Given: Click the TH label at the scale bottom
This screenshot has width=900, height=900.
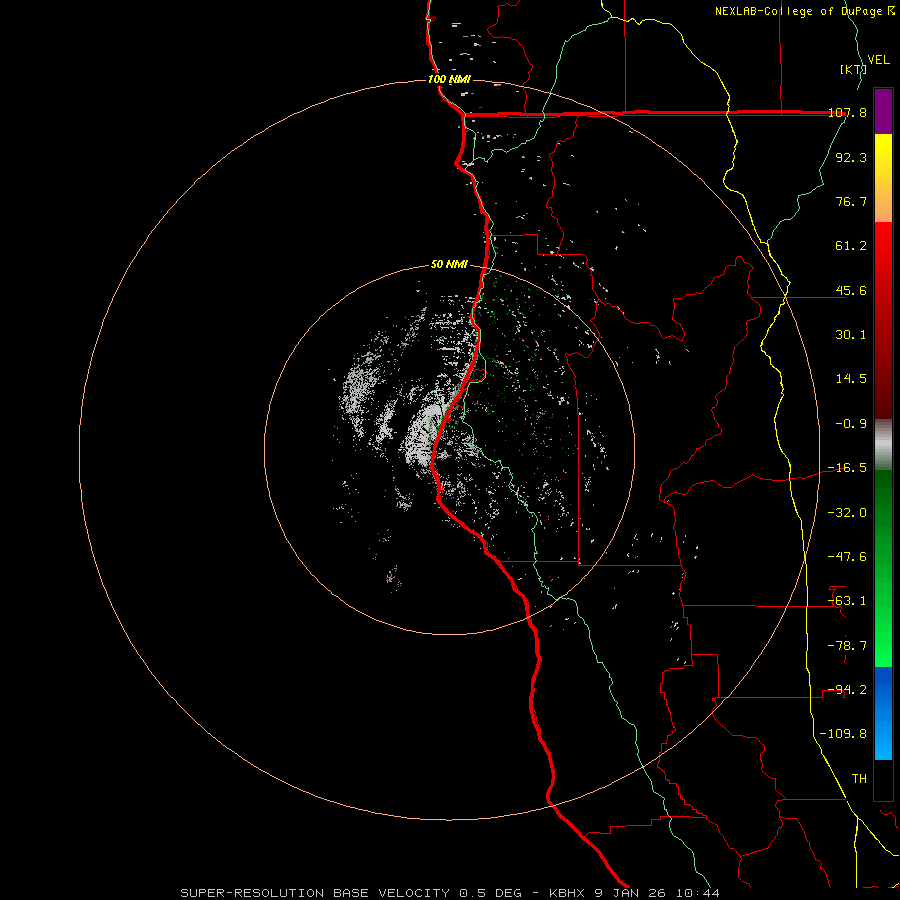Looking at the screenshot, I should (859, 778).
